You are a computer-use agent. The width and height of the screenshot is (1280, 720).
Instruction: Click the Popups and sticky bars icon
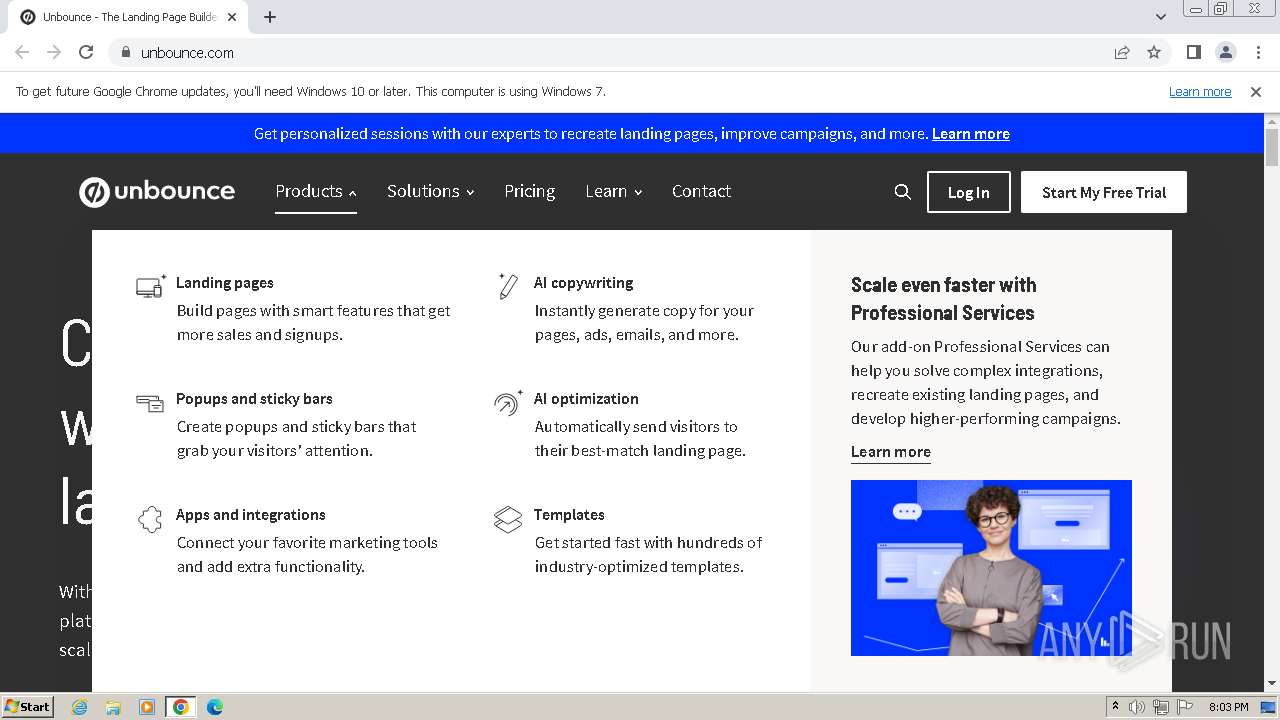[150, 403]
